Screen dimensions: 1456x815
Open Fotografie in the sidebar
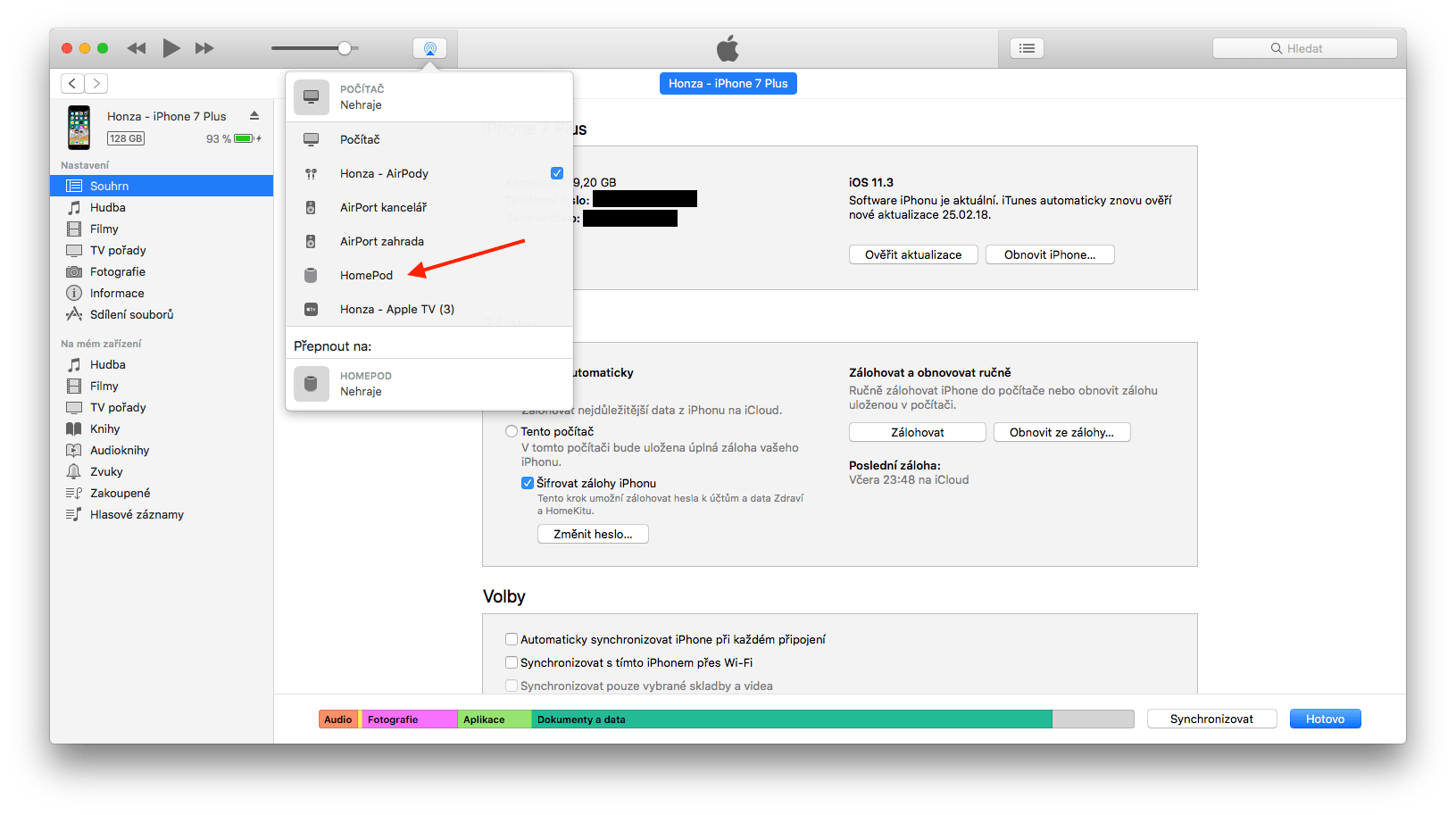click(162, 271)
